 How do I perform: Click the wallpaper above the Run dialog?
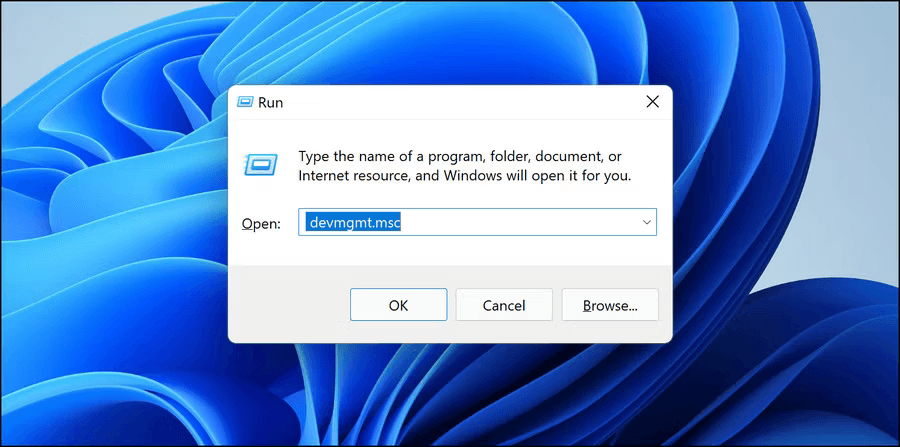coord(450,43)
